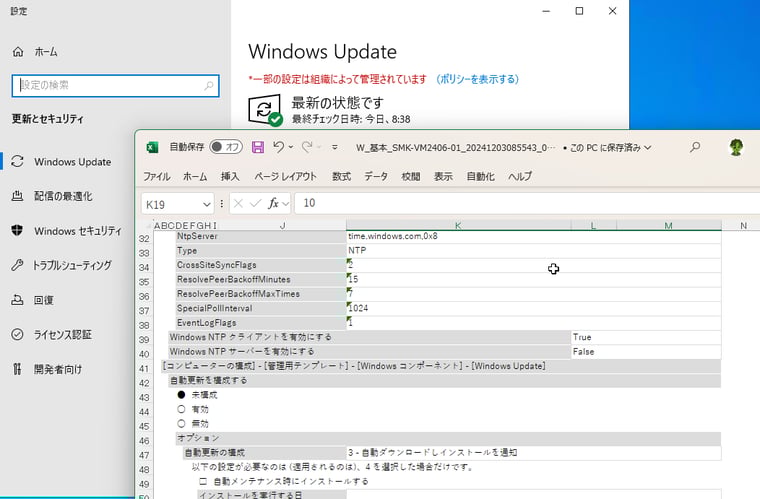Click the EventLogFlags label cell
This screenshot has height=499, width=760.
tap(261, 323)
